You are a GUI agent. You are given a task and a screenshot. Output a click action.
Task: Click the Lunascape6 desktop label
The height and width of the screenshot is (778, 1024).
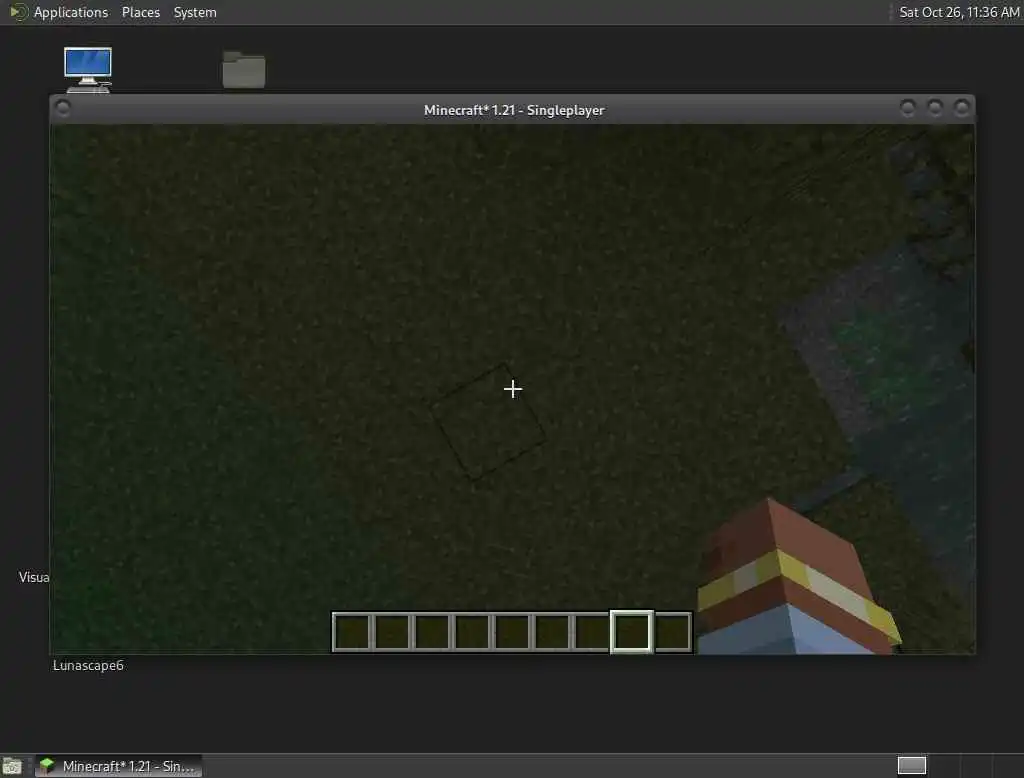pos(88,665)
